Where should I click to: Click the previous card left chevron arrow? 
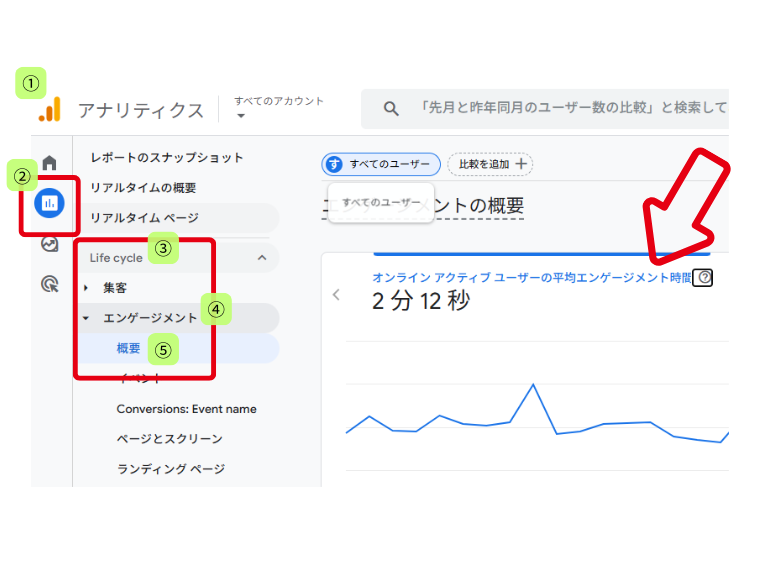click(336, 295)
